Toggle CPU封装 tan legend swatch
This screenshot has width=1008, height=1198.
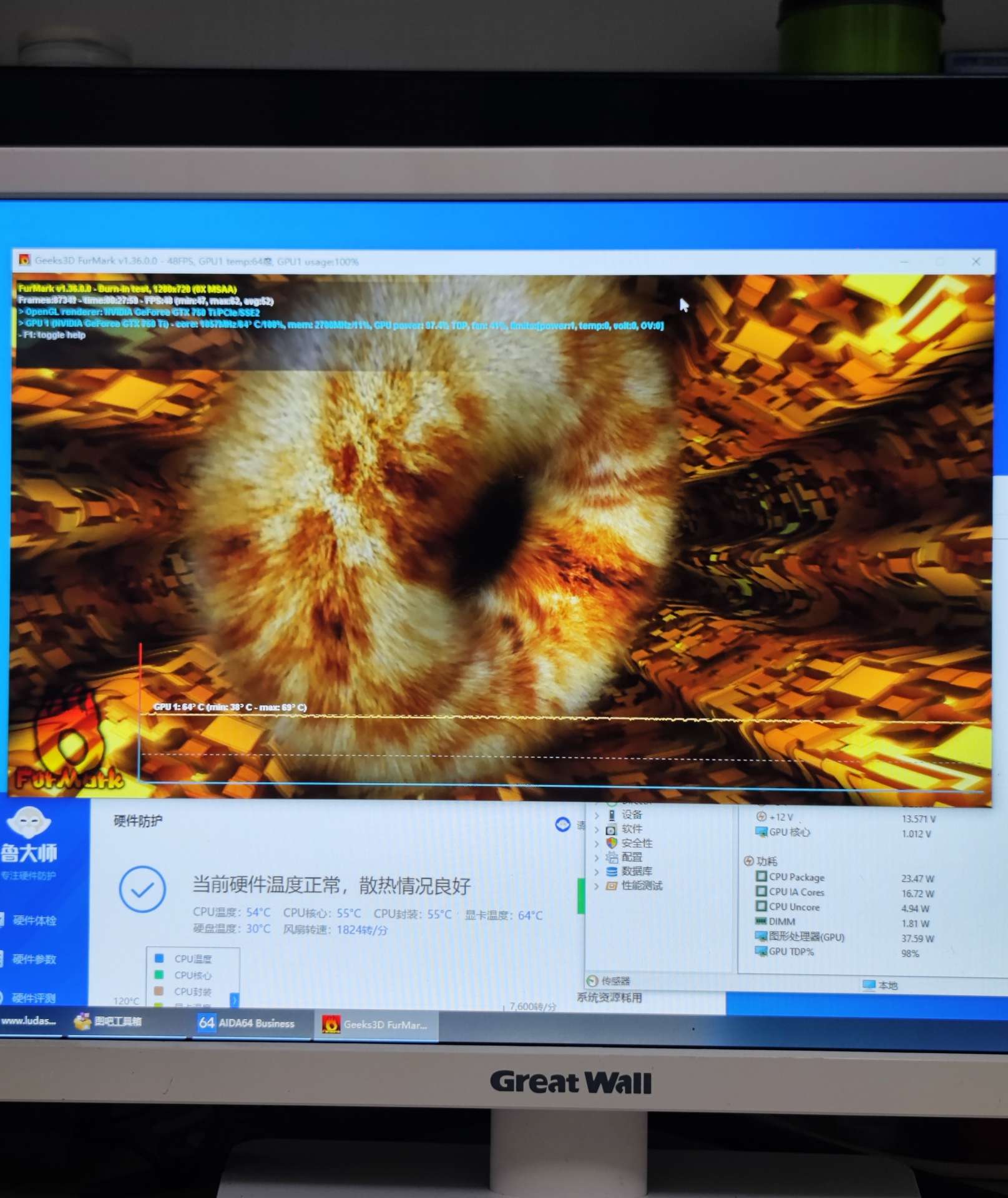tap(159, 990)
